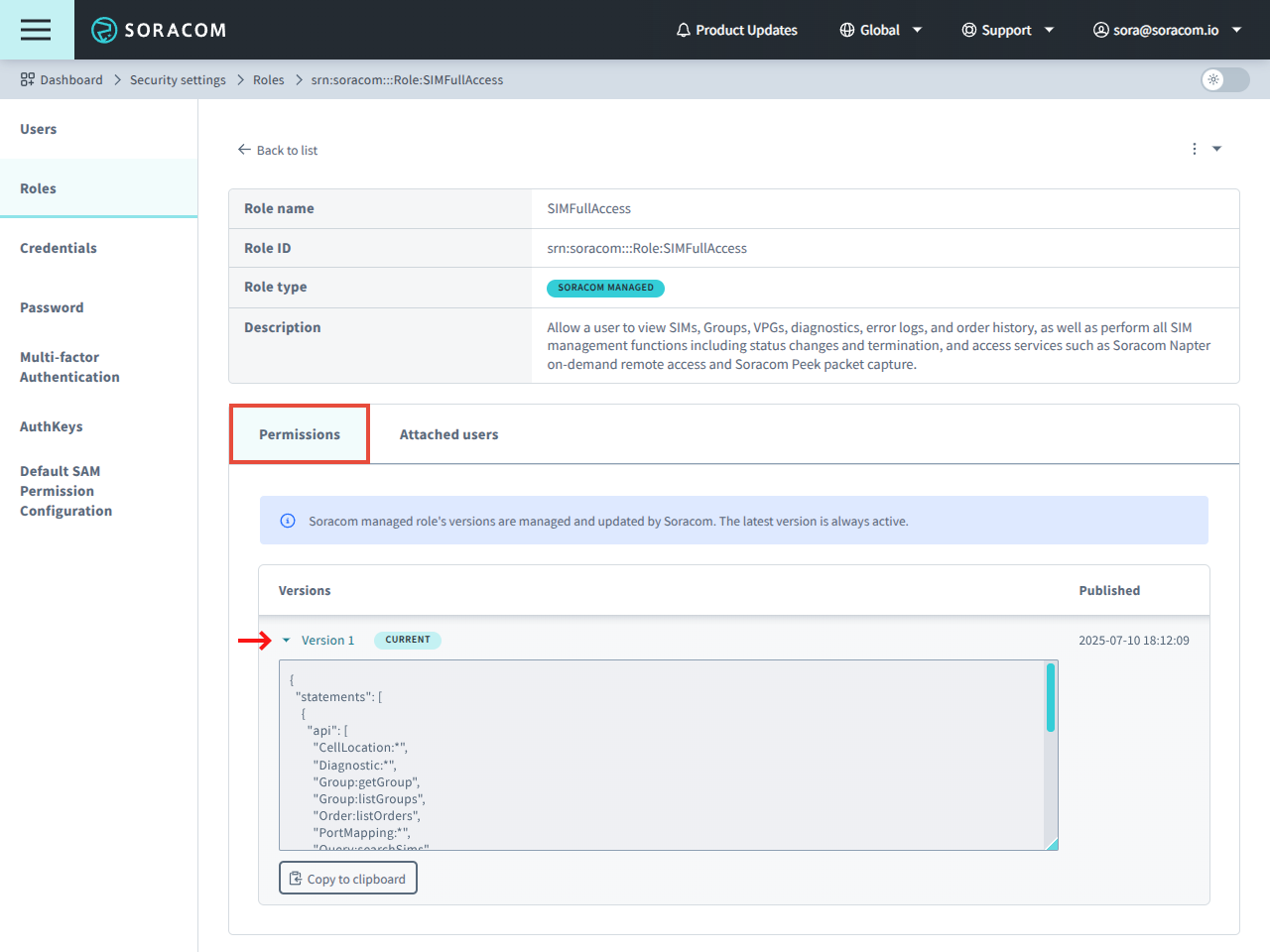Open the chevron dropdown next to the kebab menu
This screenshot has height=952, width=1270.
[1216, 148]
